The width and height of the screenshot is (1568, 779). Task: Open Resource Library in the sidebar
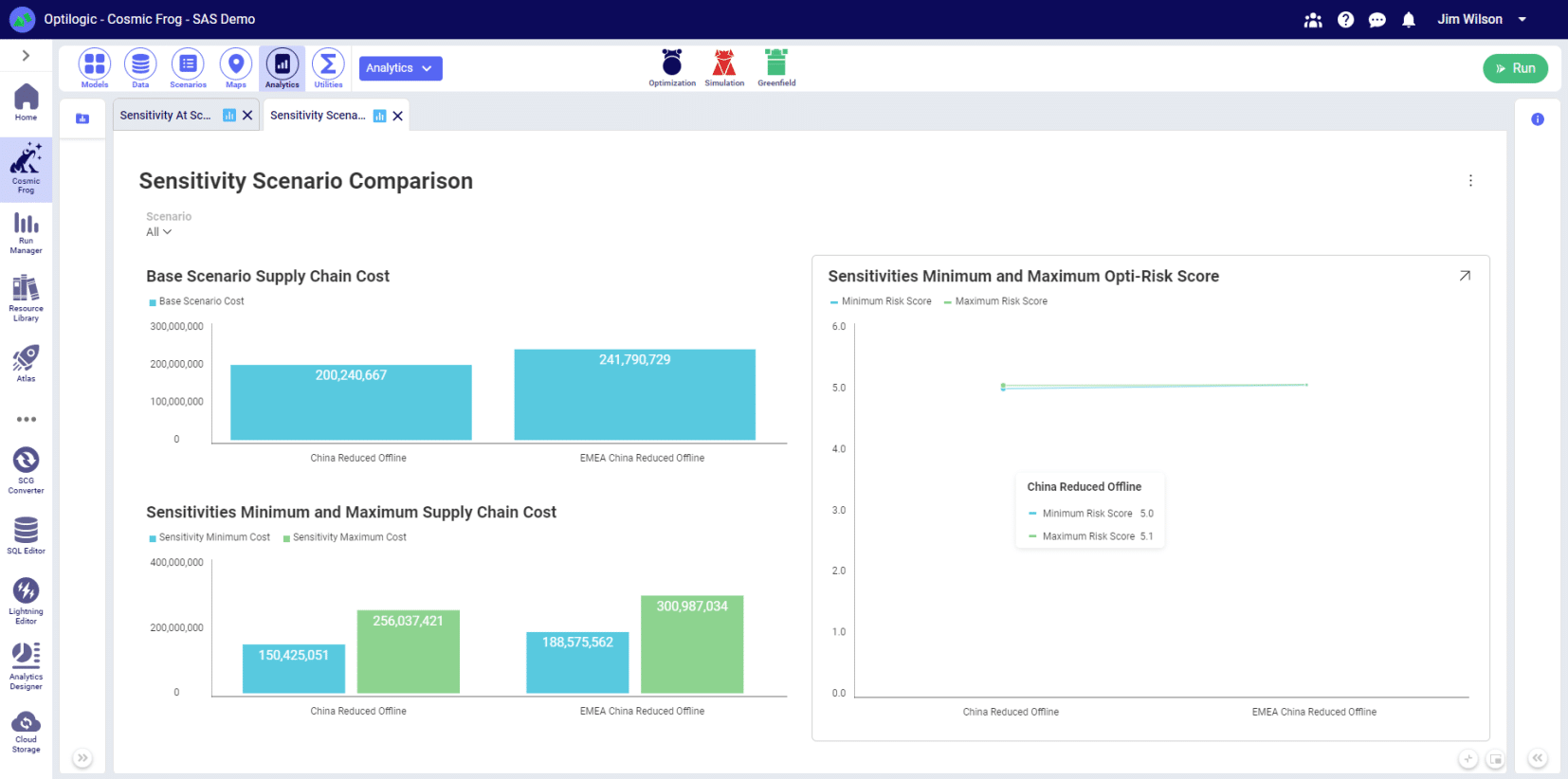[26, 299]
